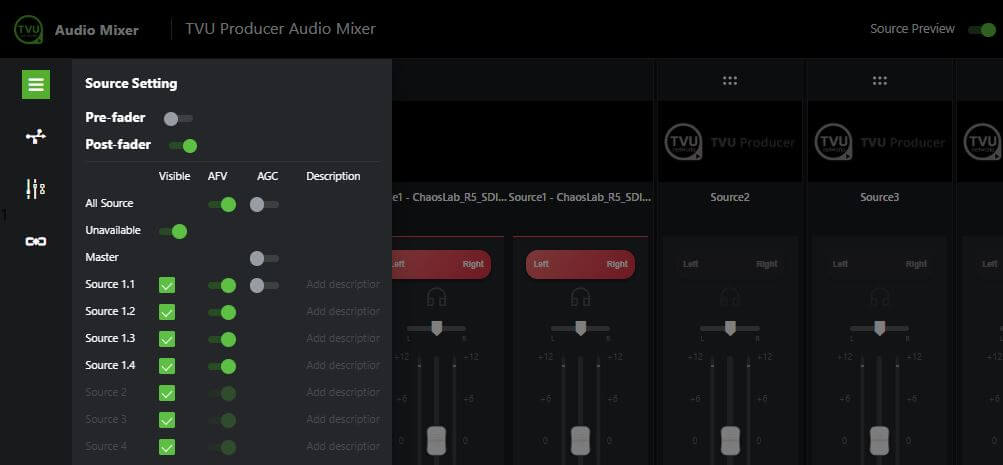Click description field for Source 4

click(343, 446)
